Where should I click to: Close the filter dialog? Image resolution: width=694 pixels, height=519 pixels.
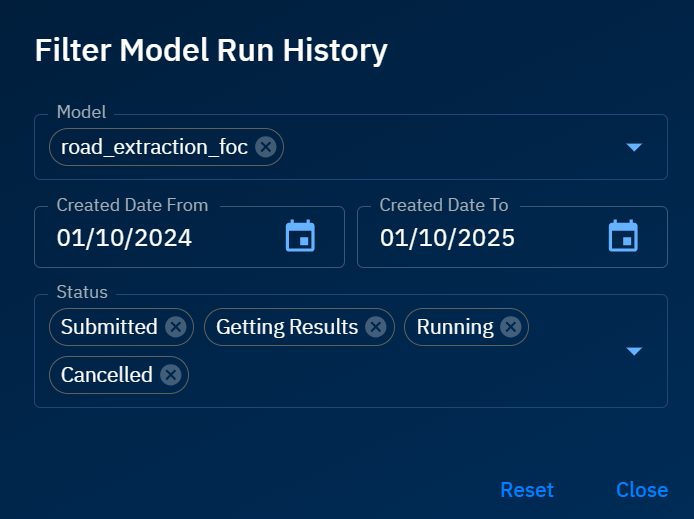pos(642,490)
